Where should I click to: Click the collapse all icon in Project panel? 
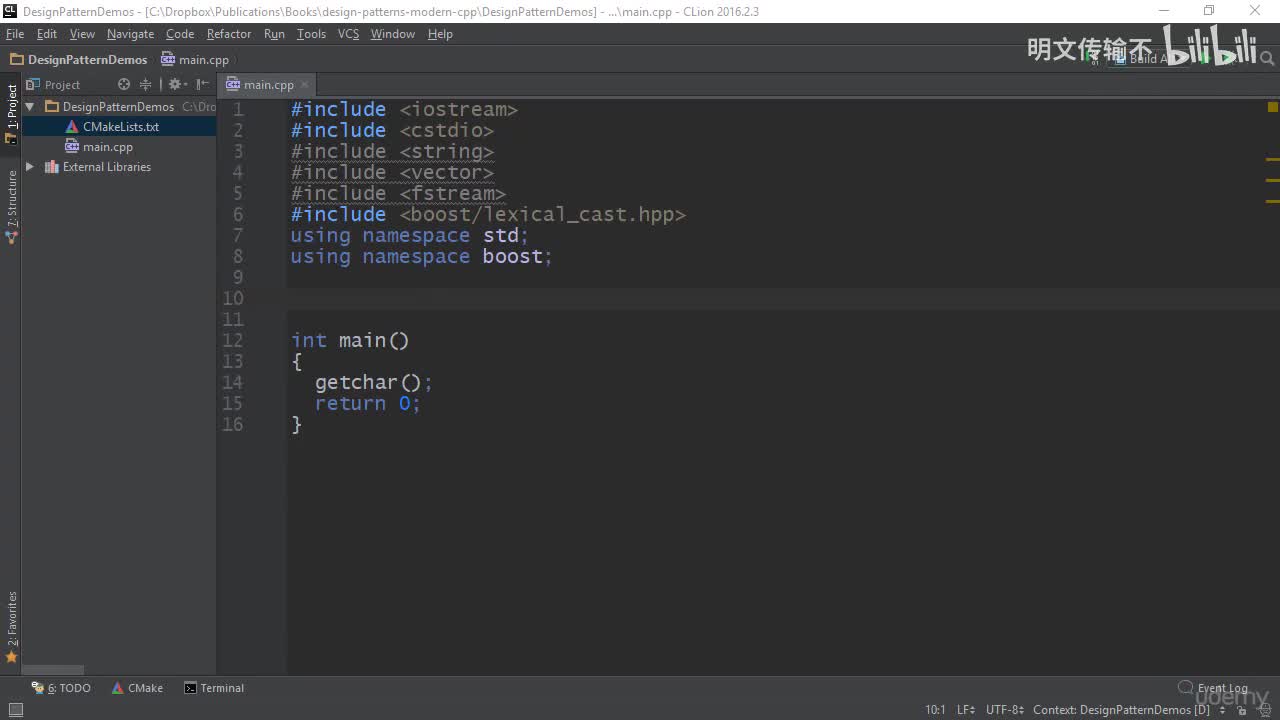[x=145, y=85]
